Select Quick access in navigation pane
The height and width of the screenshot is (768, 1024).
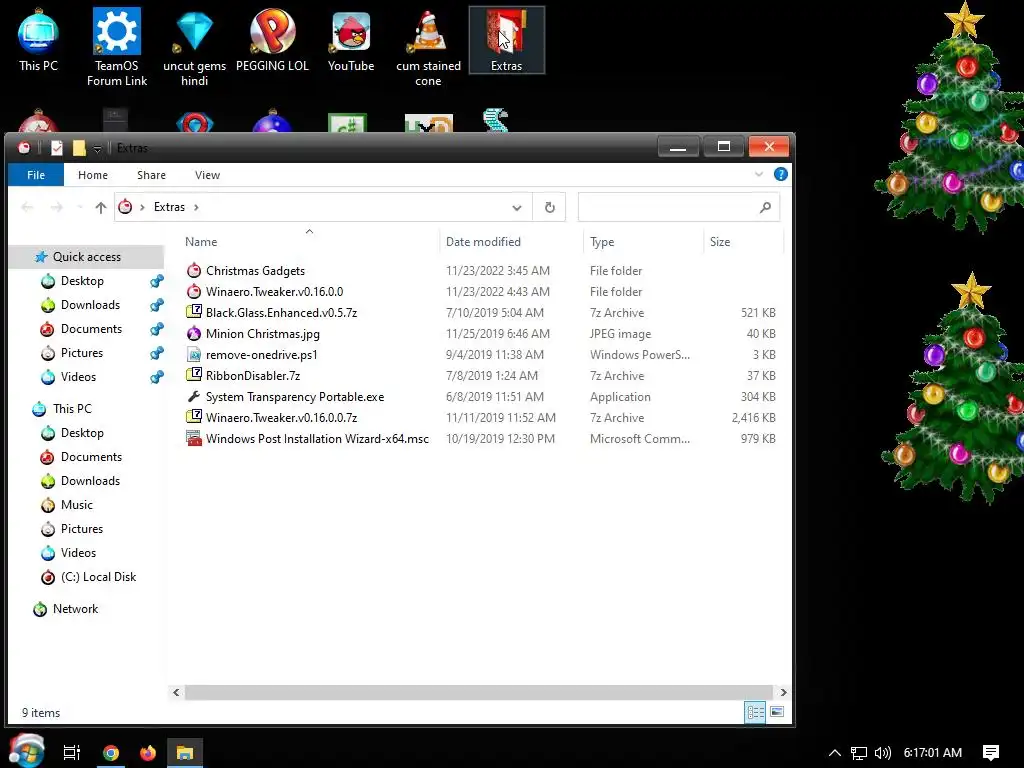click(x=87, y=257)
